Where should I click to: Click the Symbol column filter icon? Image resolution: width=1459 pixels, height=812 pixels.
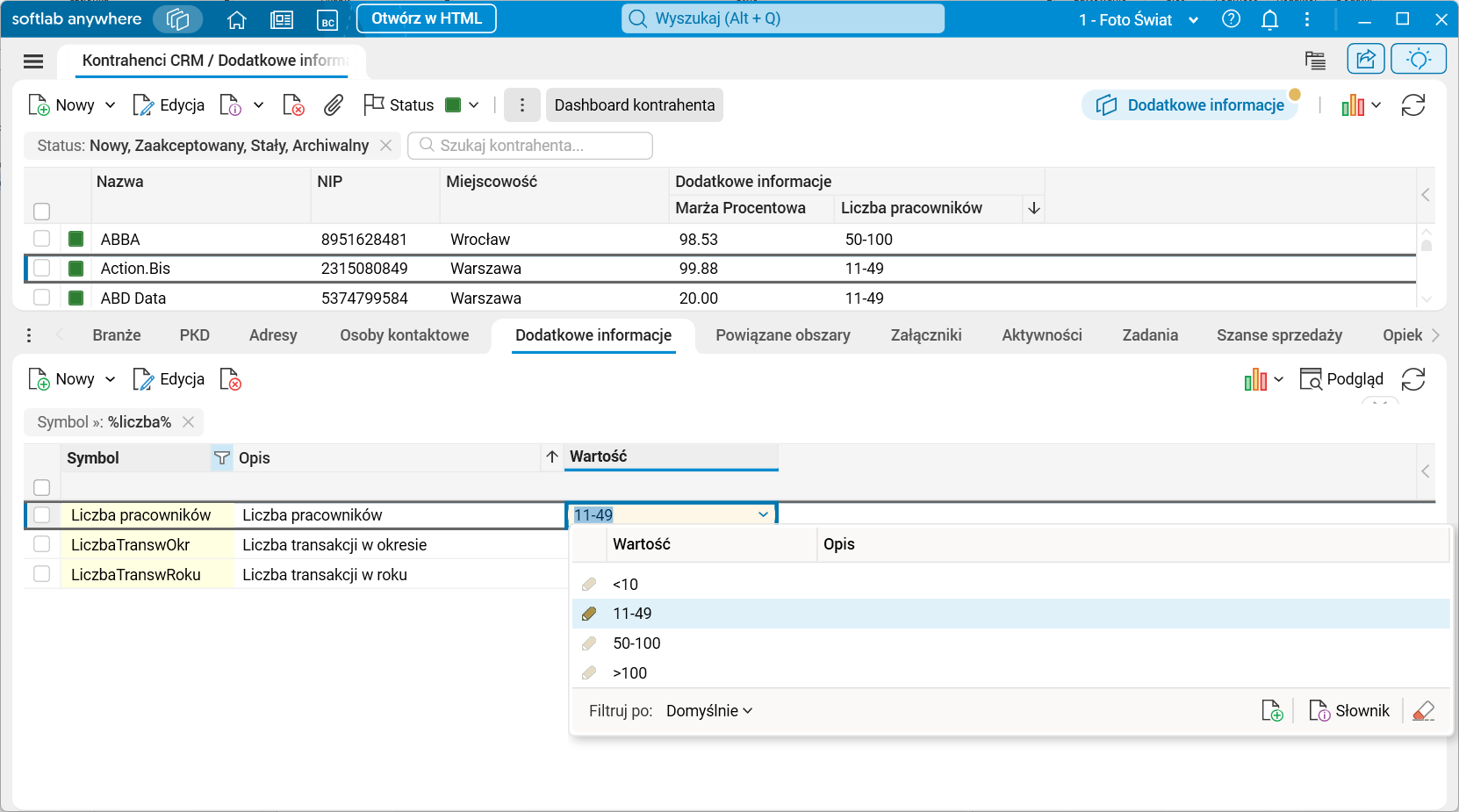coord(222,458)
